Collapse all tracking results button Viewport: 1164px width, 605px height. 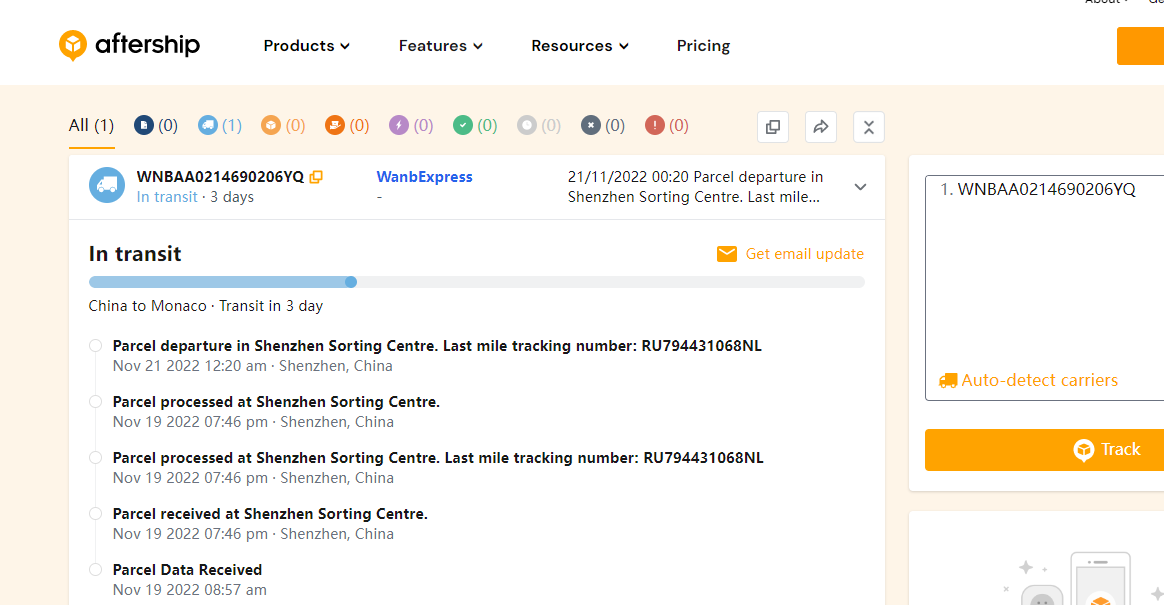(868, 127)
